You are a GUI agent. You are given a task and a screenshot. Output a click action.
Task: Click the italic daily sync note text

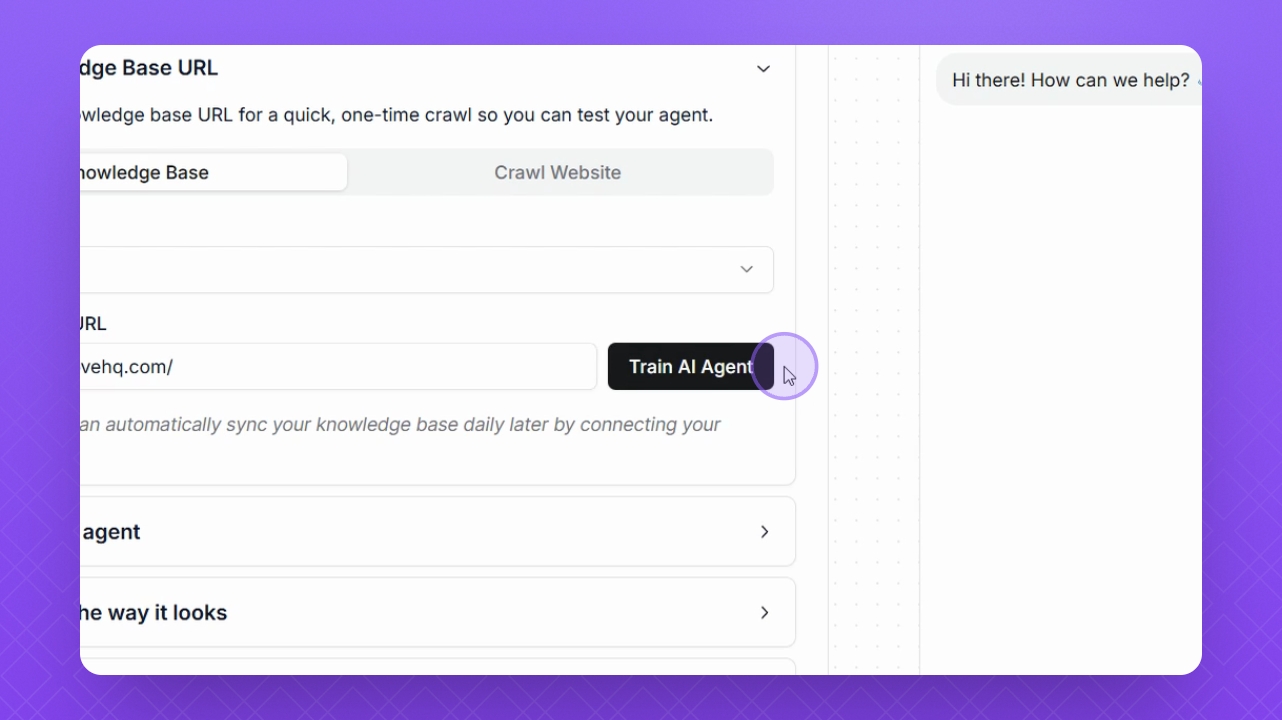pos(400,425)
